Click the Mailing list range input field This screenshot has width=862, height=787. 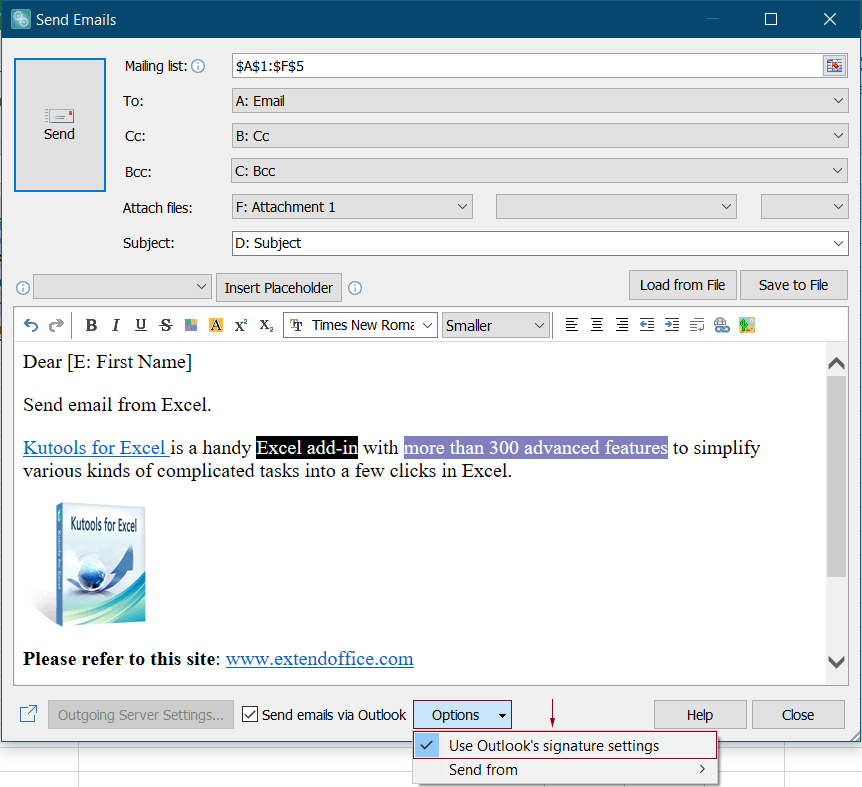[x=527, y=66]
